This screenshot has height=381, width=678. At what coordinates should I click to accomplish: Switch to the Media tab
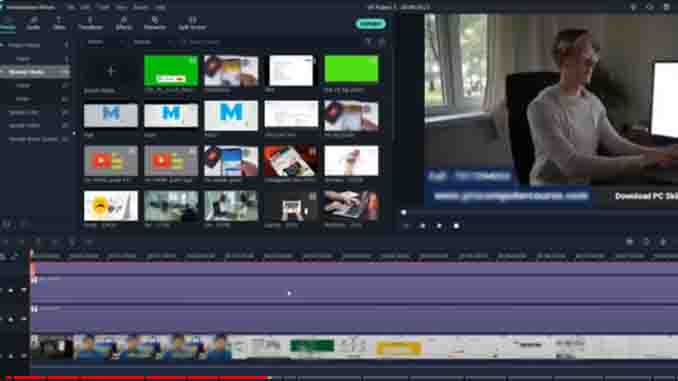tap(7, 23)
